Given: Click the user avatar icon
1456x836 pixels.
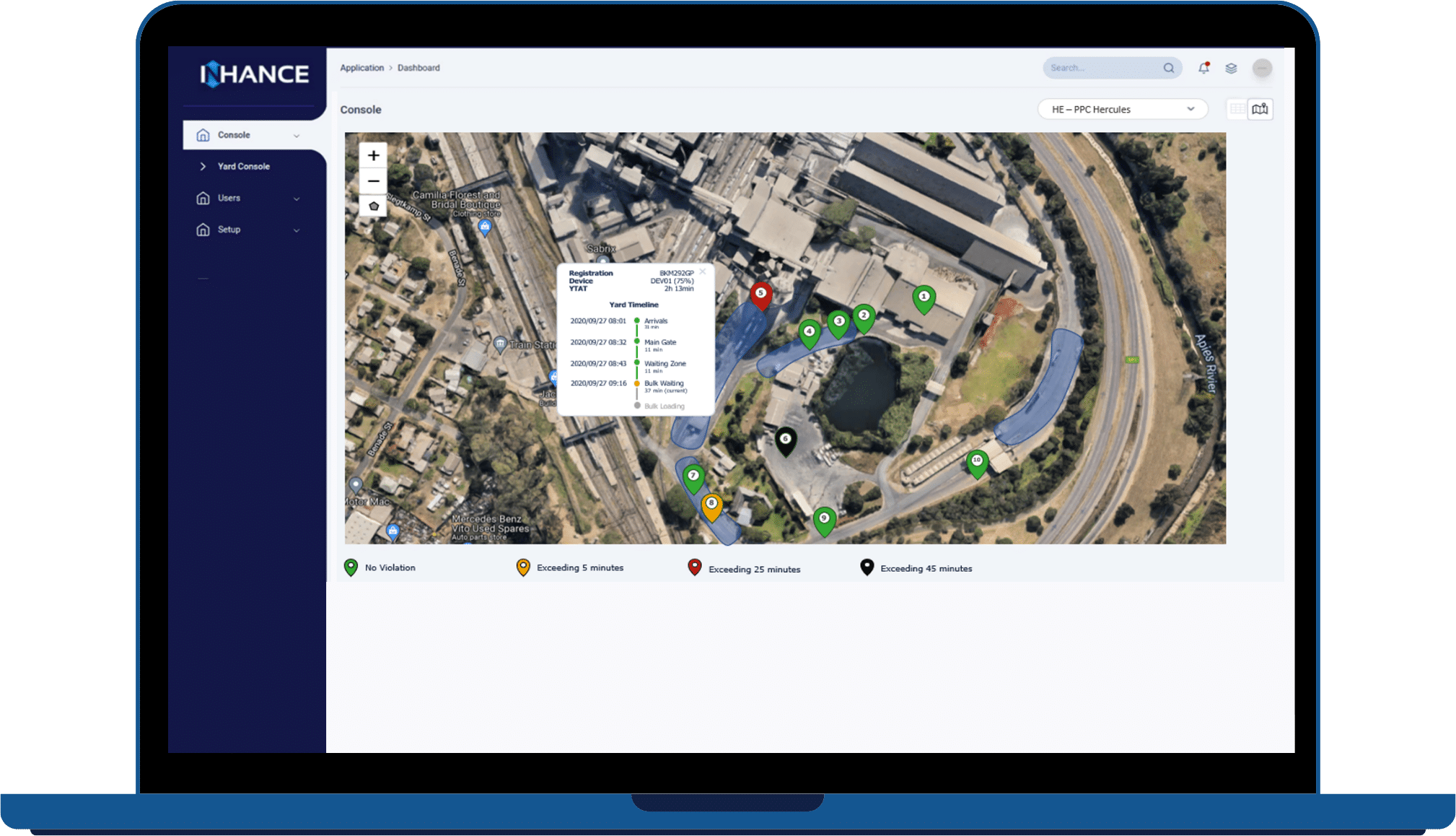Looking at the screenshot, I should (1261, 68).
